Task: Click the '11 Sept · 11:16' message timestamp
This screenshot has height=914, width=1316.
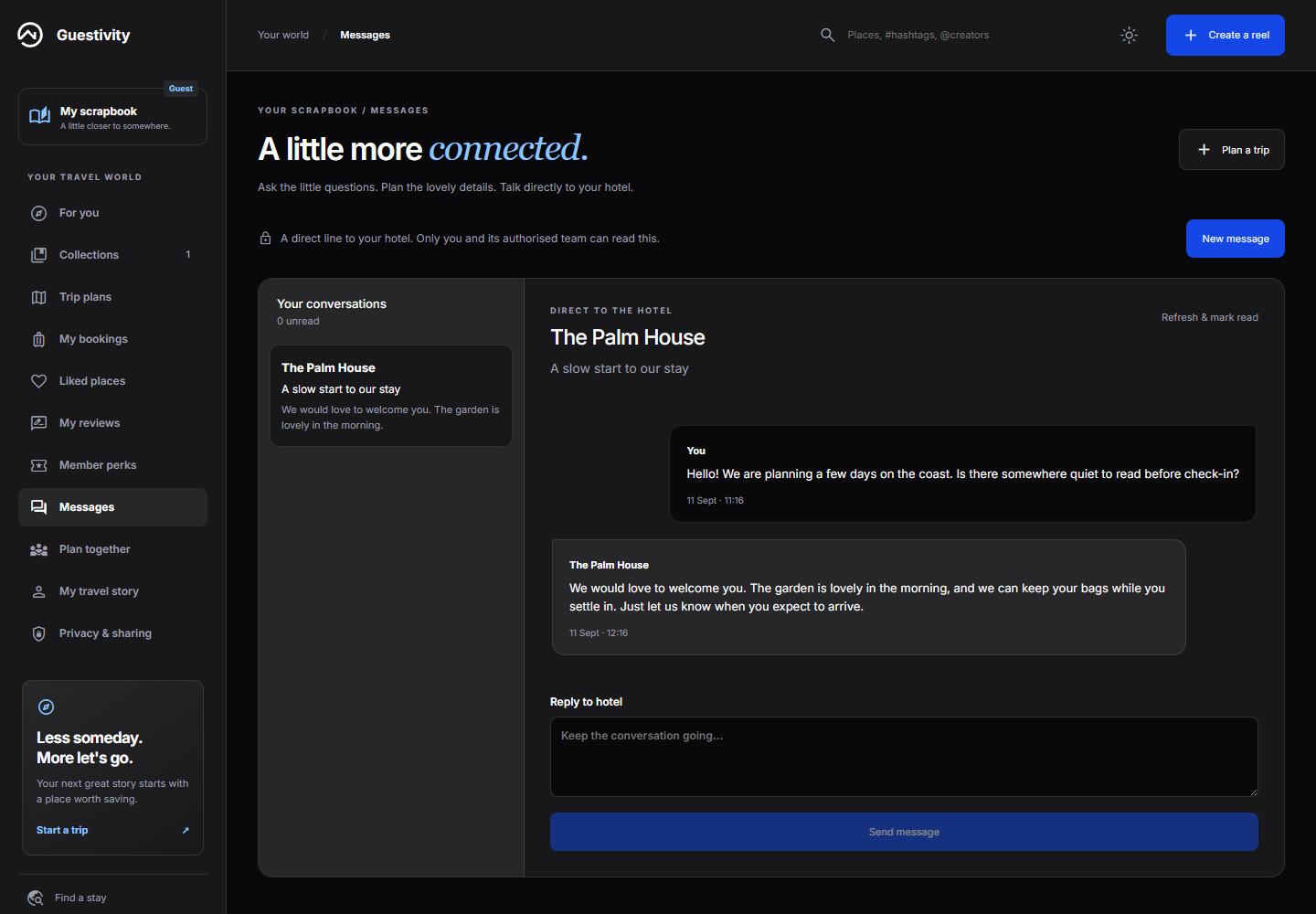Action: (x=716, y=500)
